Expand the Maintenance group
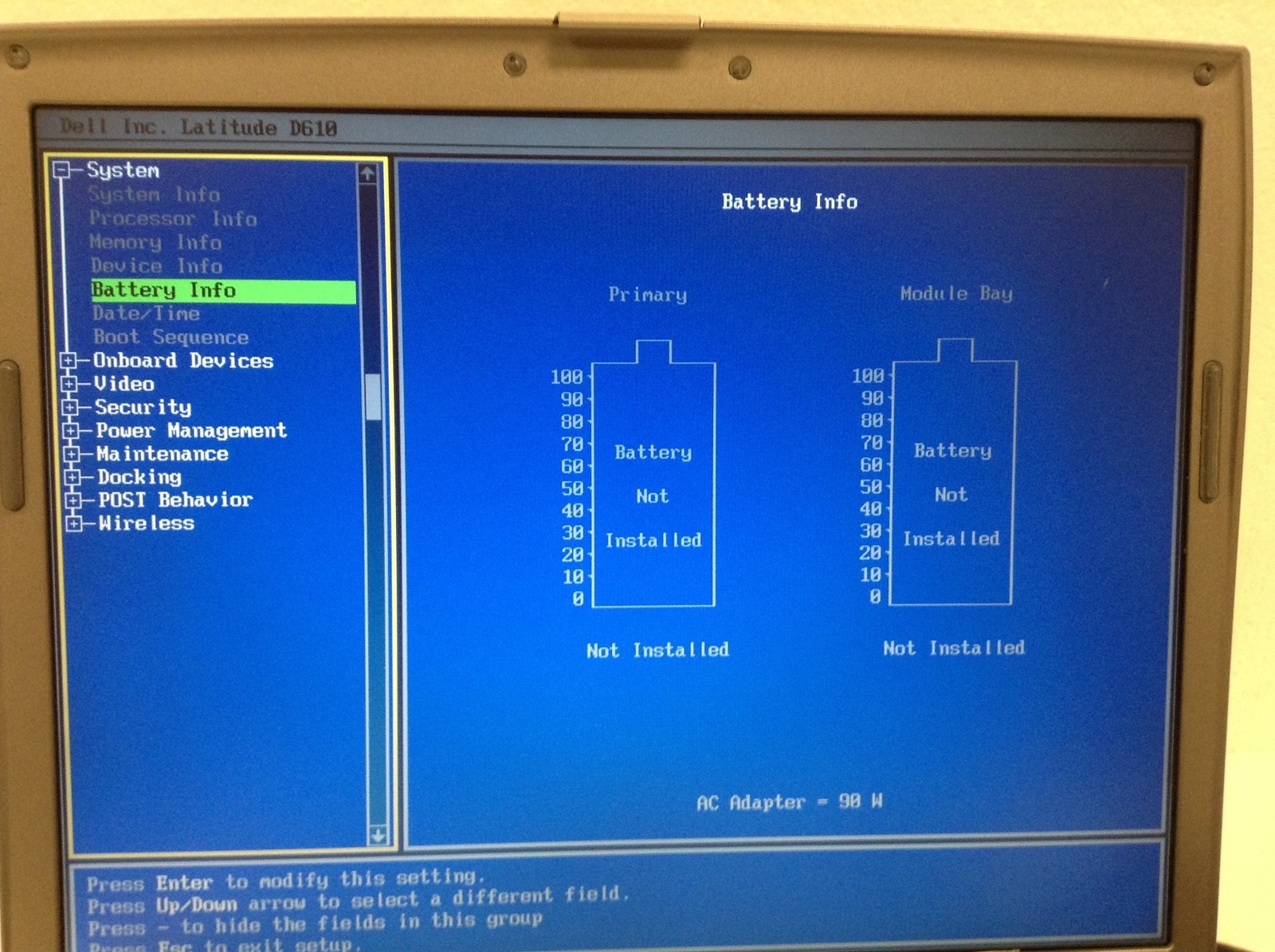Viewport: 1275px width, 952px height. 72,454
